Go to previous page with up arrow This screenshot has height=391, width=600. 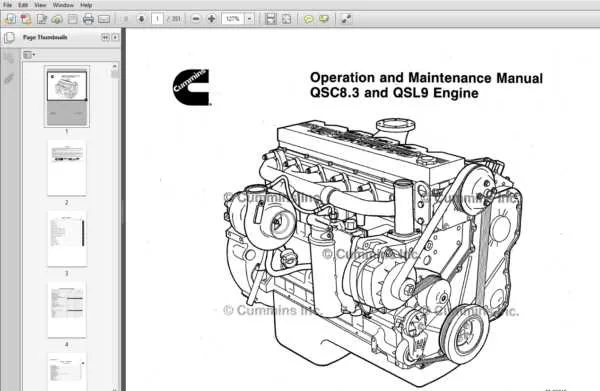pyautogui.click(x=126, y=19)
